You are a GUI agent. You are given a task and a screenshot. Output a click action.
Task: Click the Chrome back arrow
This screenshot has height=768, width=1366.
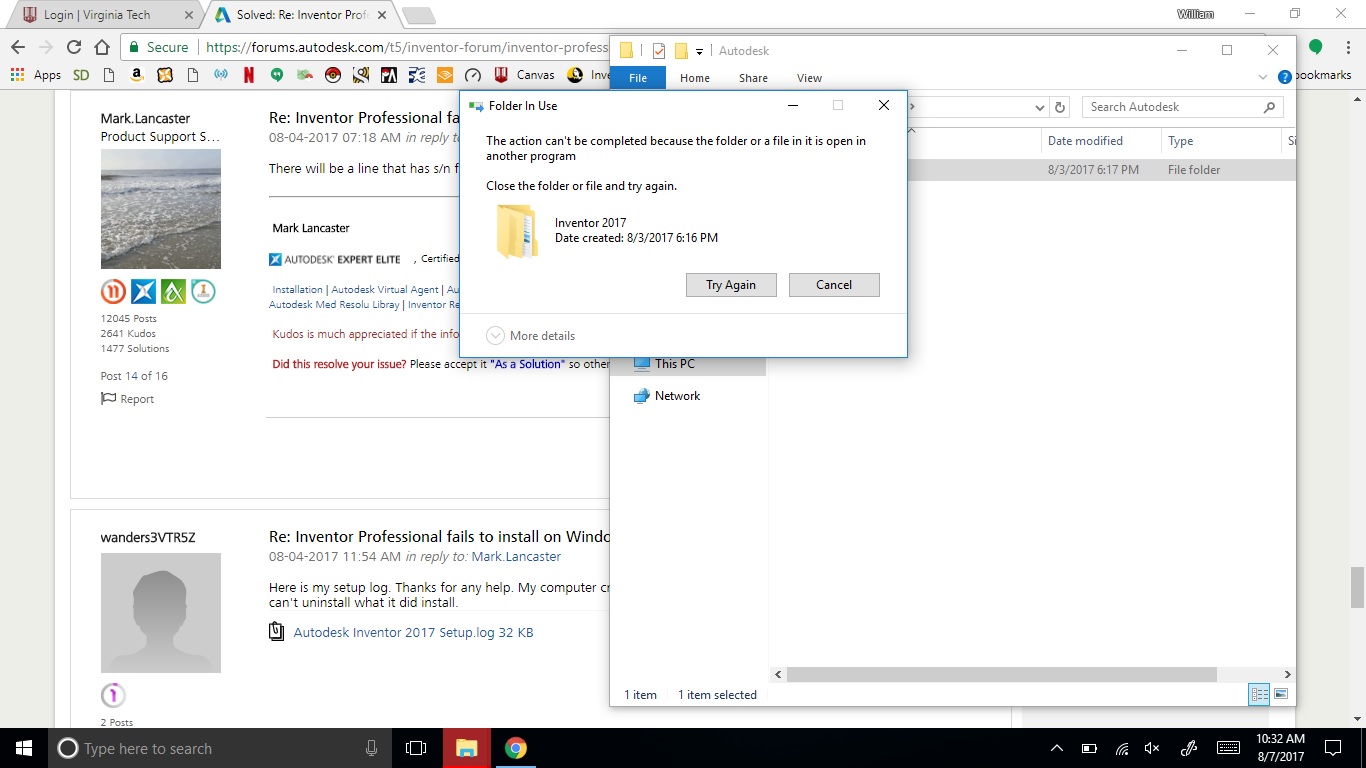click(x=17, y=47)
